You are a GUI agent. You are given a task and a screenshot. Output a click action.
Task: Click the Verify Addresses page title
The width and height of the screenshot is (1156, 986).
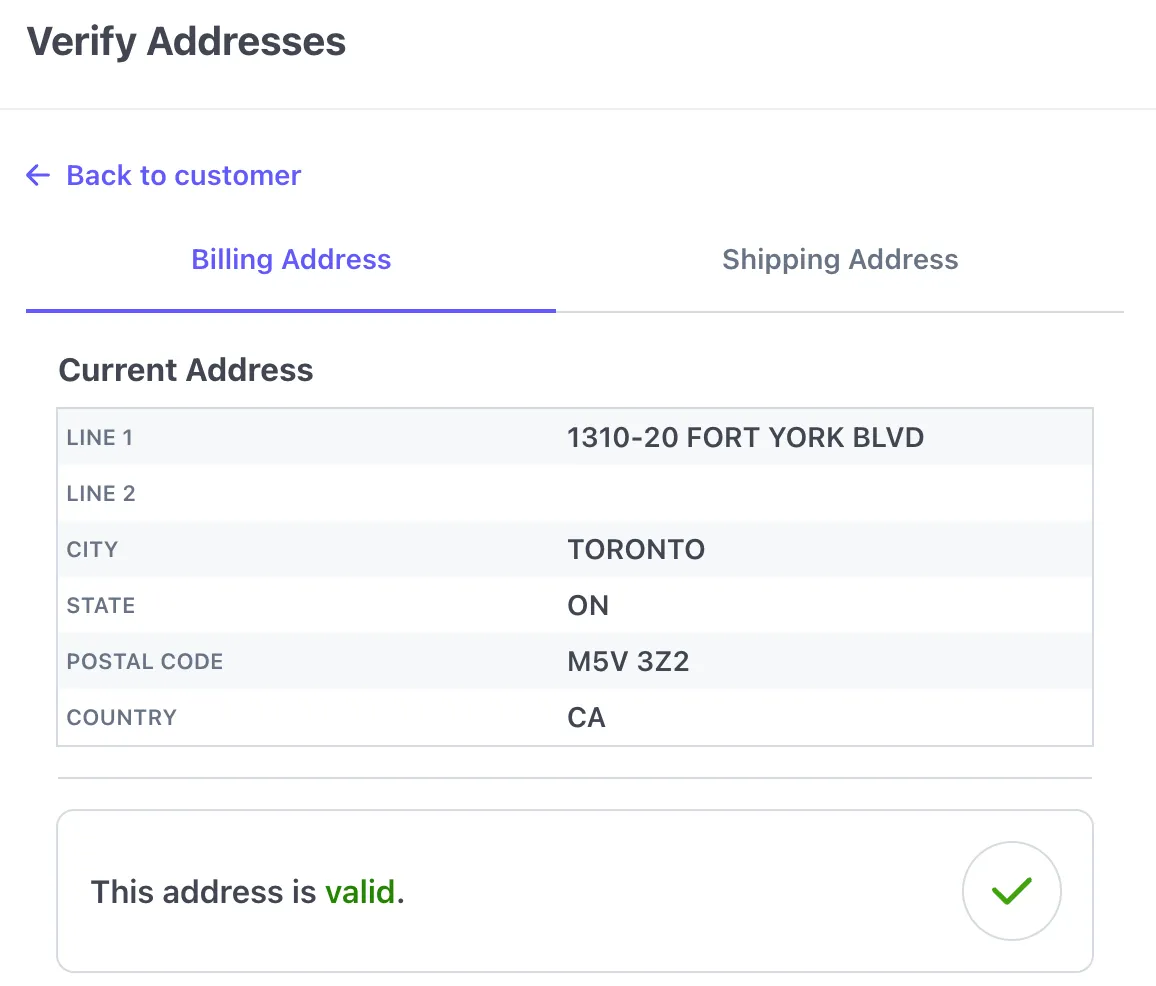click(186, 41)
